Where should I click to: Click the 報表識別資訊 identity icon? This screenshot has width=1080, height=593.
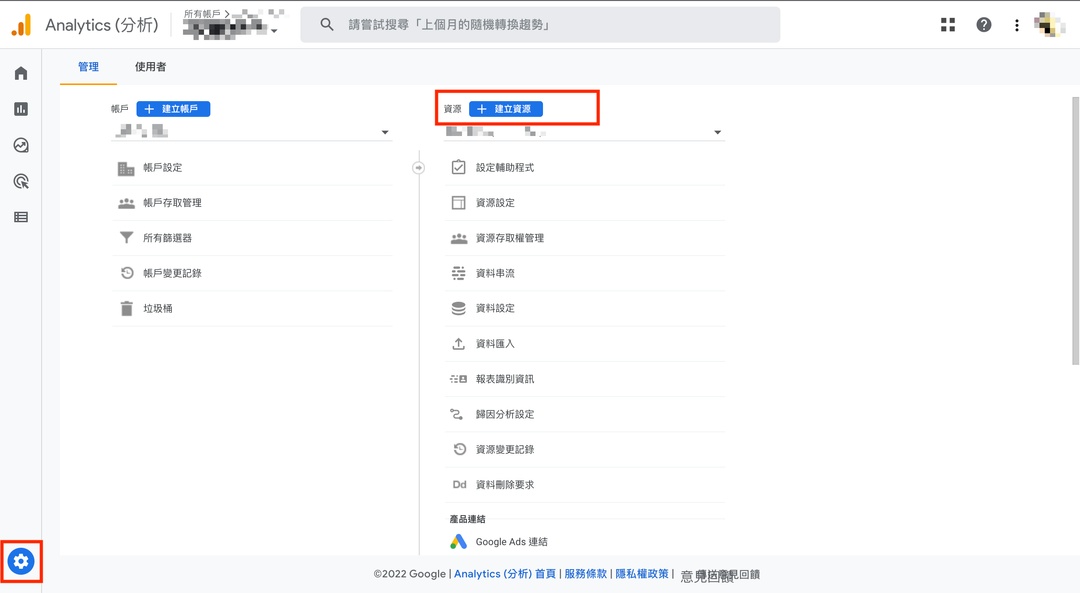pyautogui.click(x=458, y=379)
